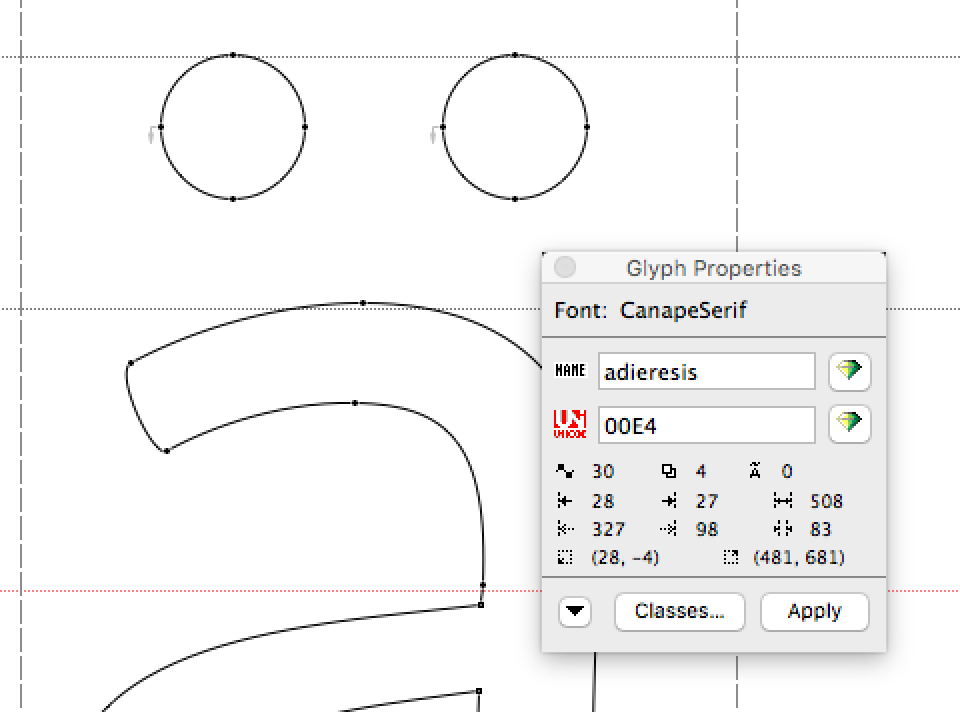This screenshot has width=960, height=712.
Task: Select the bottom node of the right dieresis circle
Action: click(x=515, y=199)
